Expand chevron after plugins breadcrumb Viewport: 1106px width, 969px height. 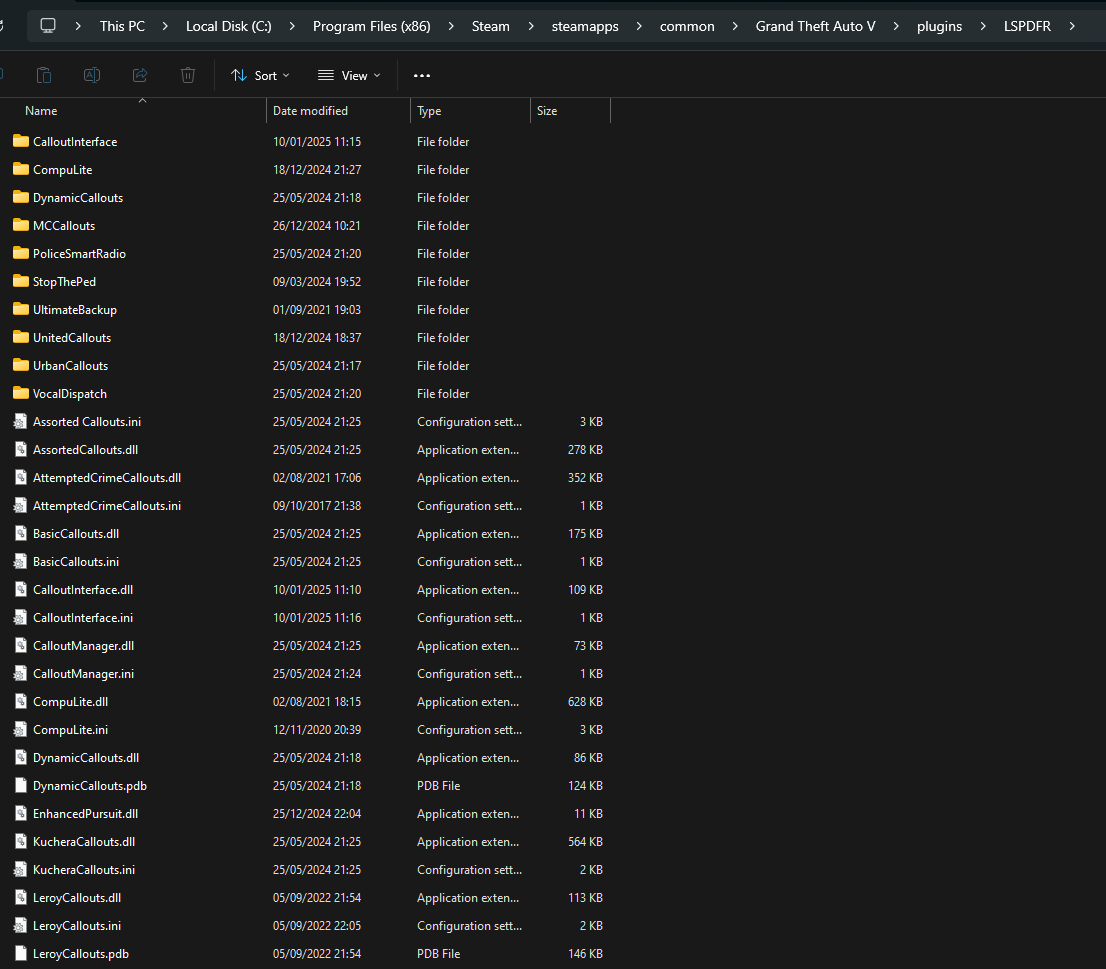[983, 26]
